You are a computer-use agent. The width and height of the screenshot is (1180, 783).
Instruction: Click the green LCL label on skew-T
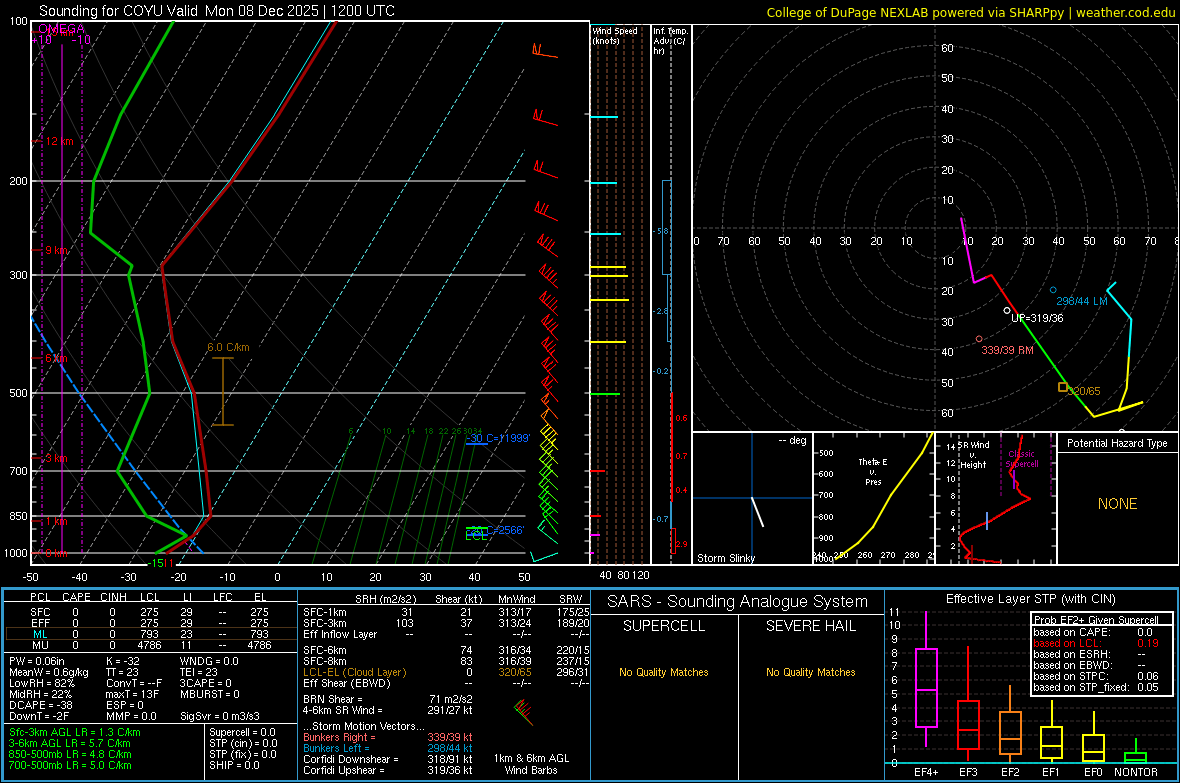coord(476,536)
